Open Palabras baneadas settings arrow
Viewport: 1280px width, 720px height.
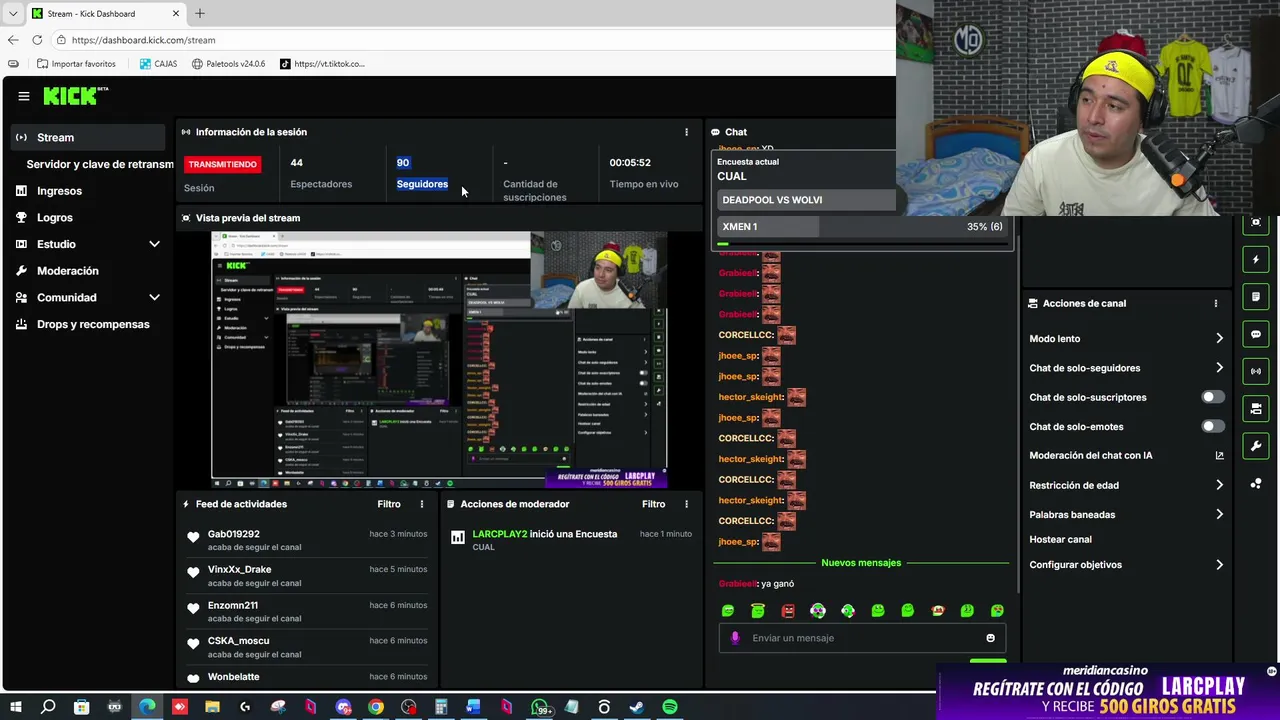coord(1219,514)
